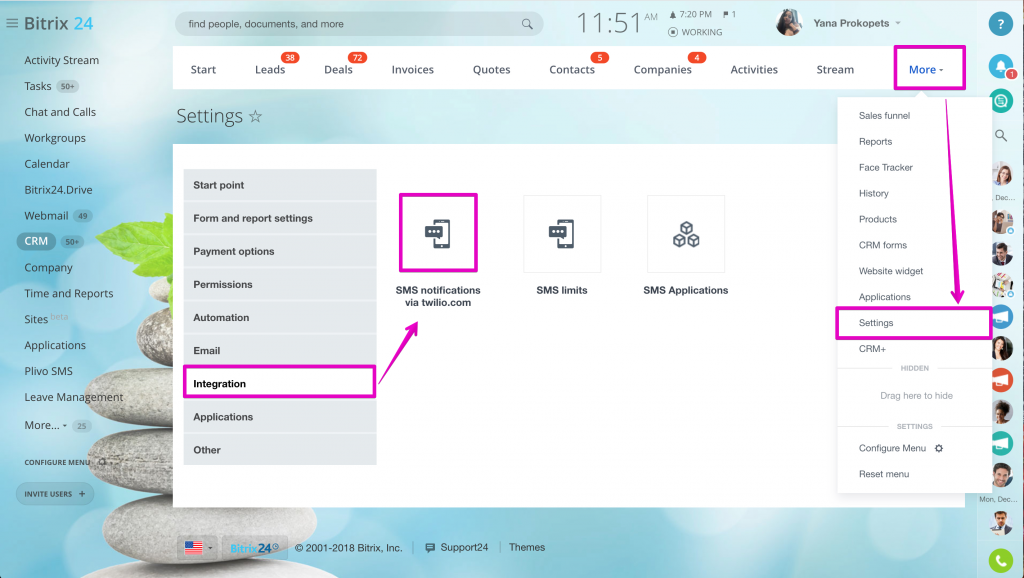Choose History in the More menu
This screenshot has width=1024, height=578.
pos(874,193)
